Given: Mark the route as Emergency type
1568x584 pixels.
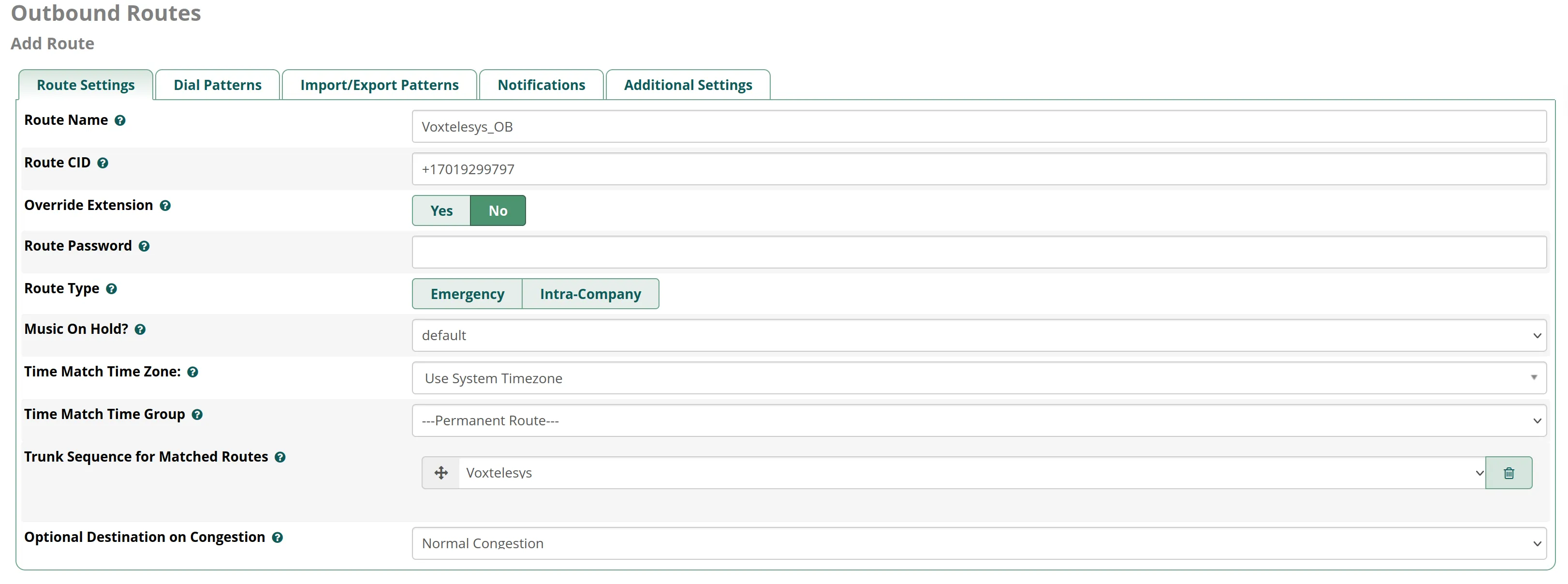Looking at the screenshot, I should click(x=467, y=294).
